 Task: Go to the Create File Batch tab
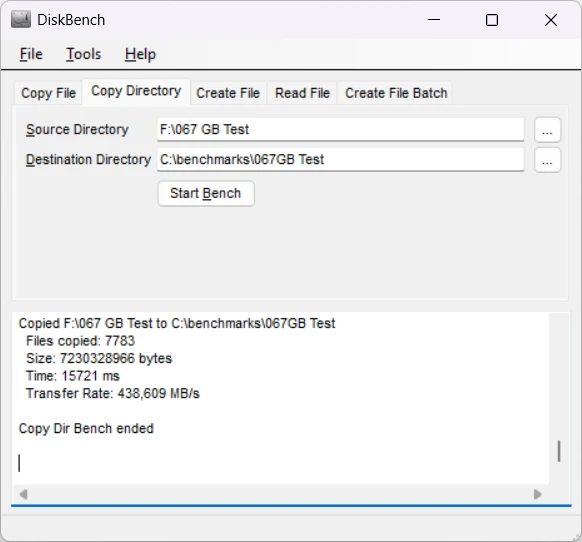(396, 93)
